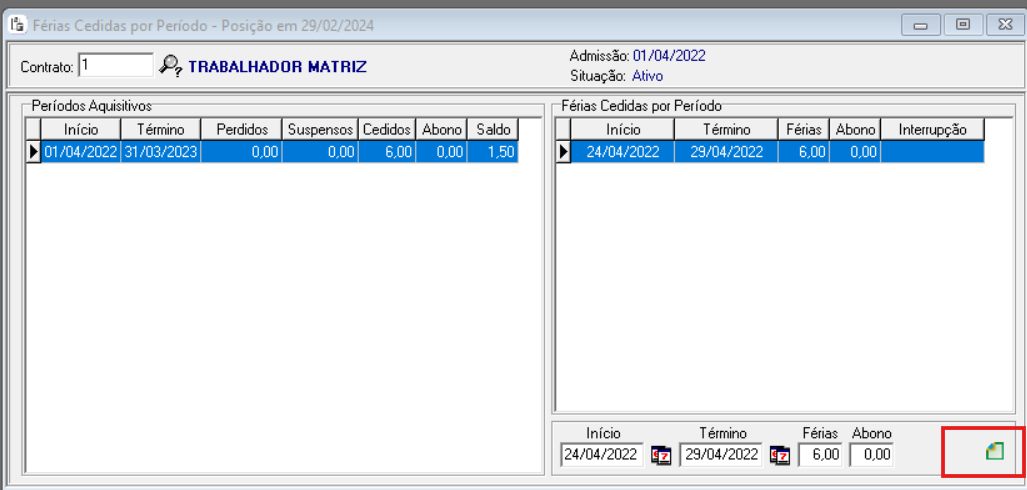The height and width of the screenshot is (490, 1027).
Task: Sort by Saldo column header
Action: tap(494, 130)
